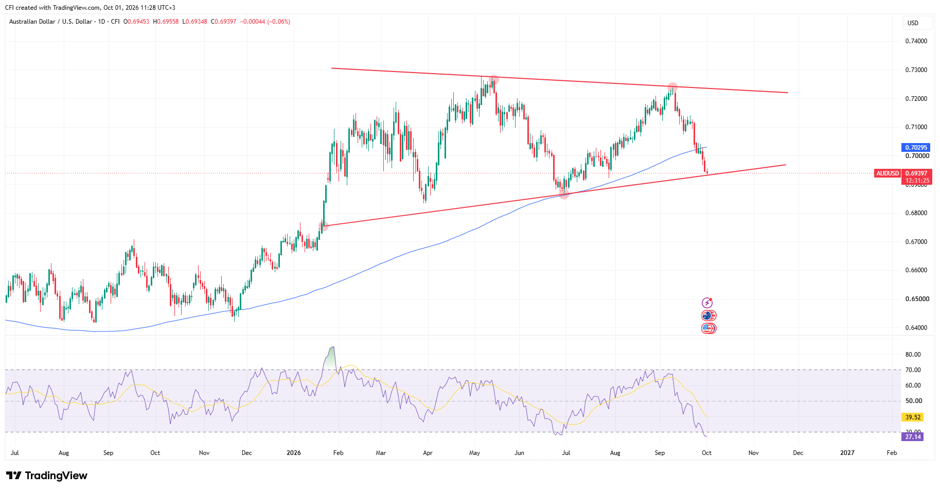The width and height of the screenshot is (940, 491).
Task: Click the close value C0.69397
Action: pos(224,22)
